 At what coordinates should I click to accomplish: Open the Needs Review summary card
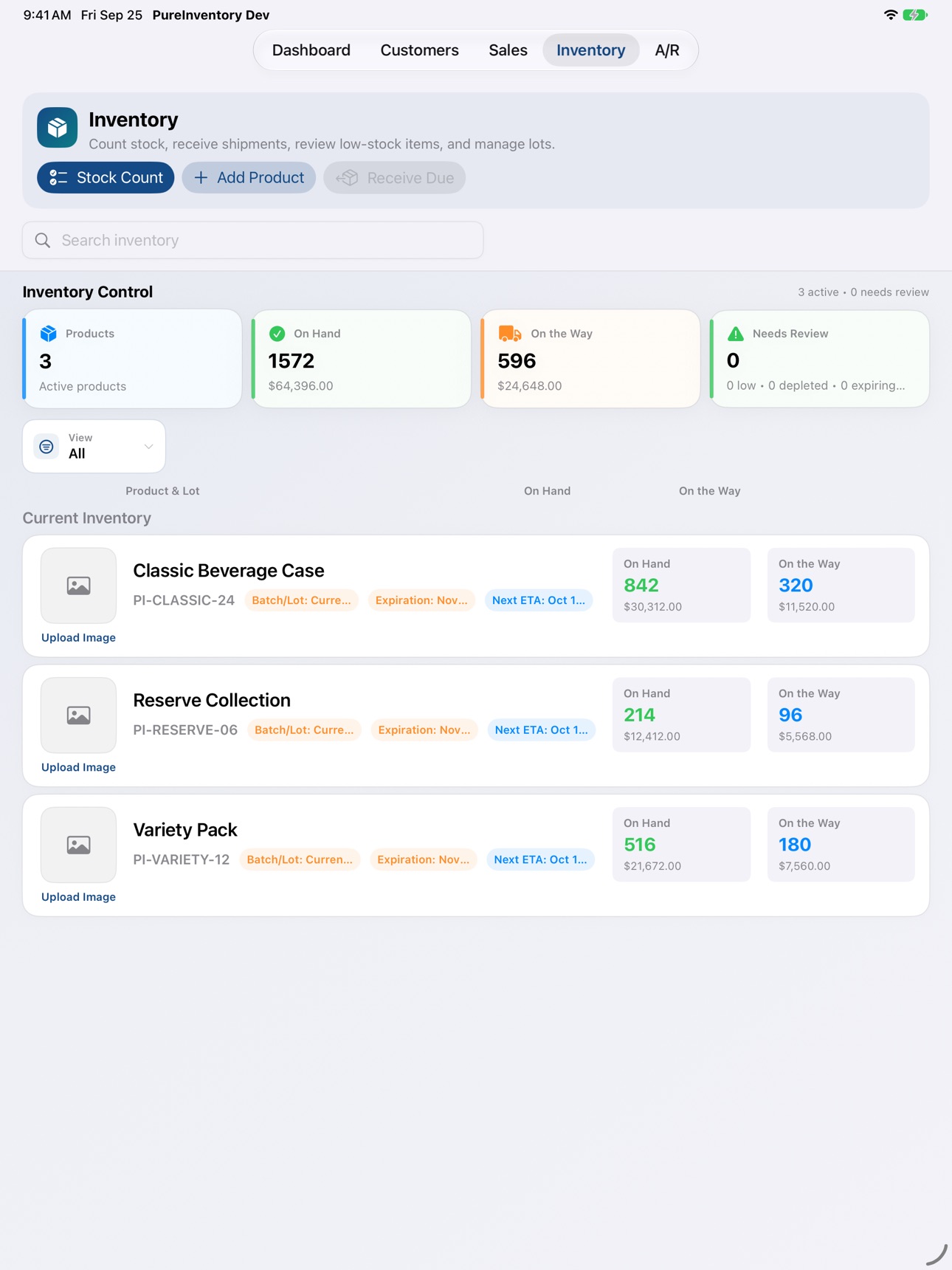click(820, 359)
